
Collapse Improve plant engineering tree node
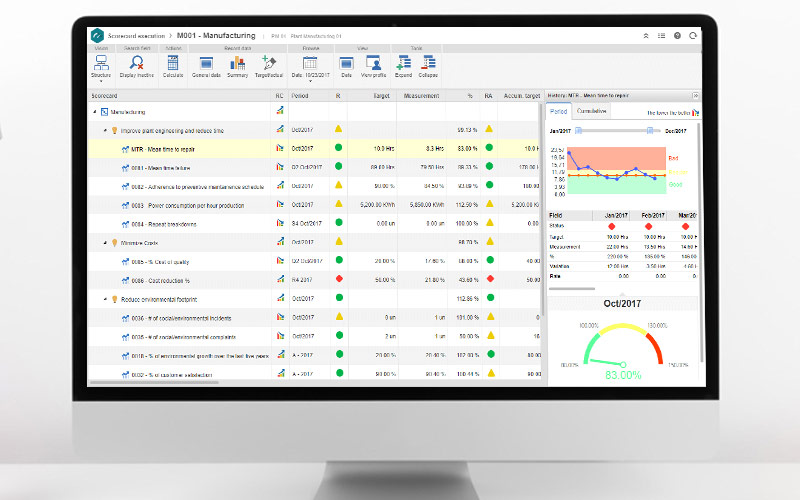[104, 130]
